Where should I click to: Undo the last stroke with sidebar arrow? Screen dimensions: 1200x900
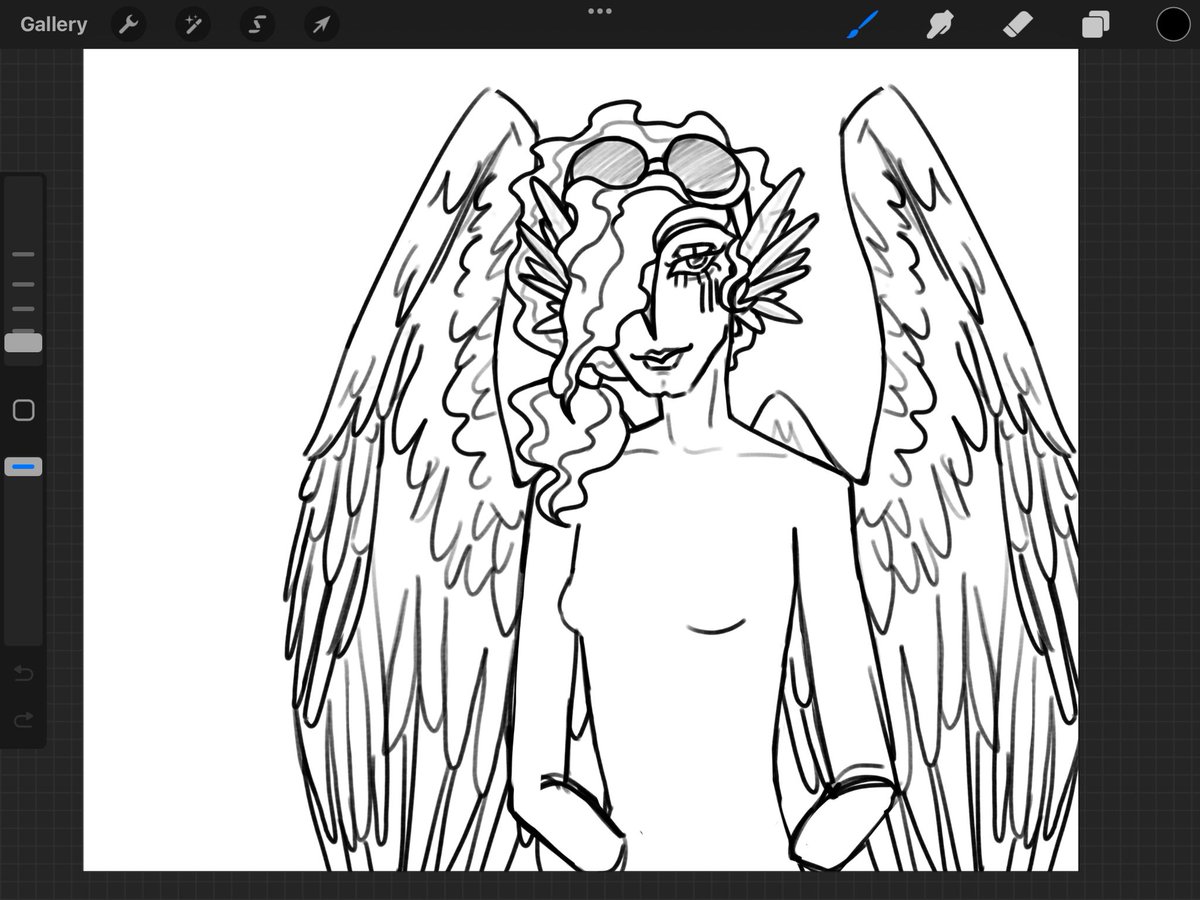click(23, 673)
